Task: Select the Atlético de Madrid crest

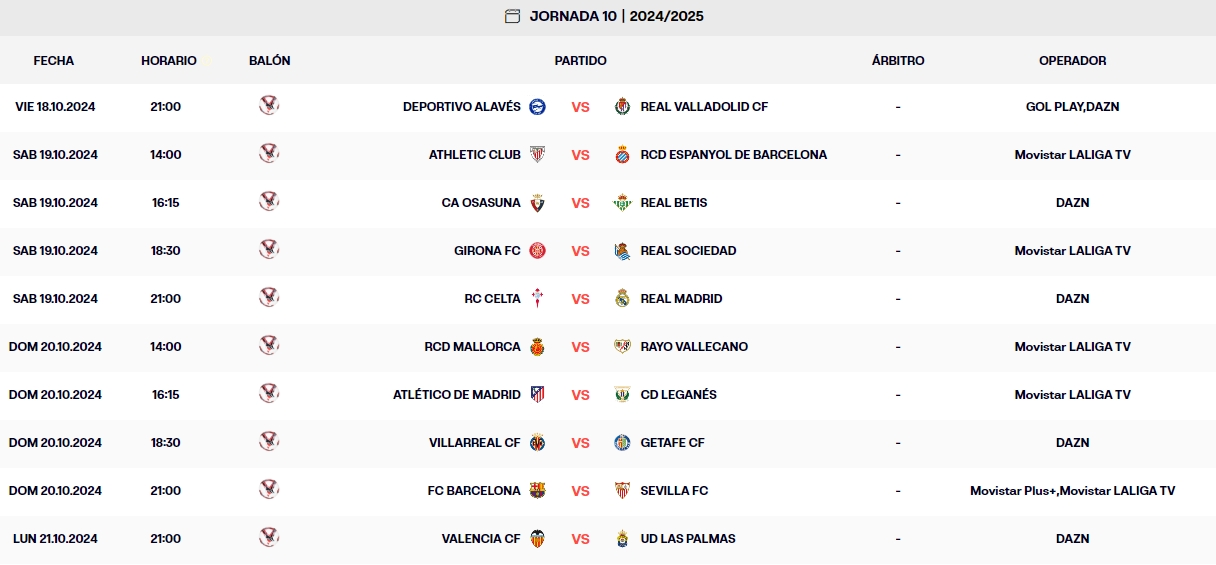Action: click(537, 394)
